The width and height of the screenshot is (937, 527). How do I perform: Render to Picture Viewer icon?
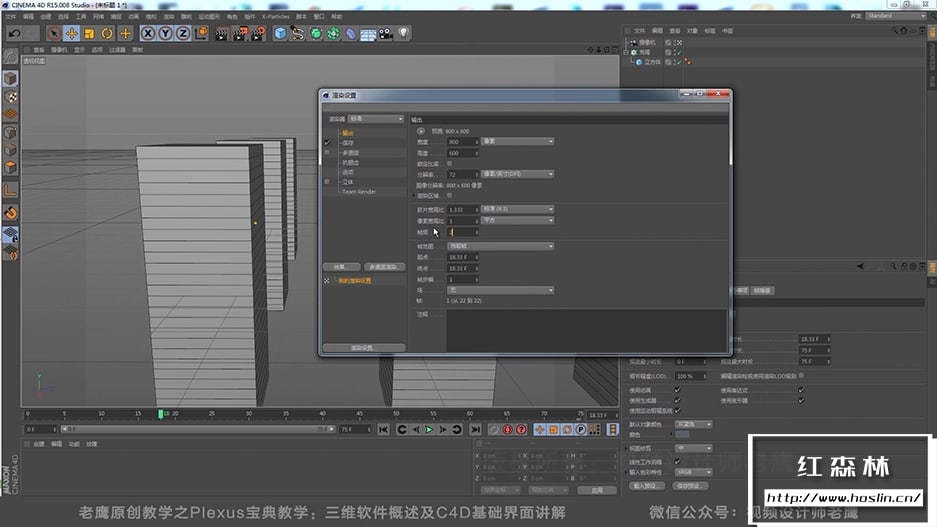point(240,33)
